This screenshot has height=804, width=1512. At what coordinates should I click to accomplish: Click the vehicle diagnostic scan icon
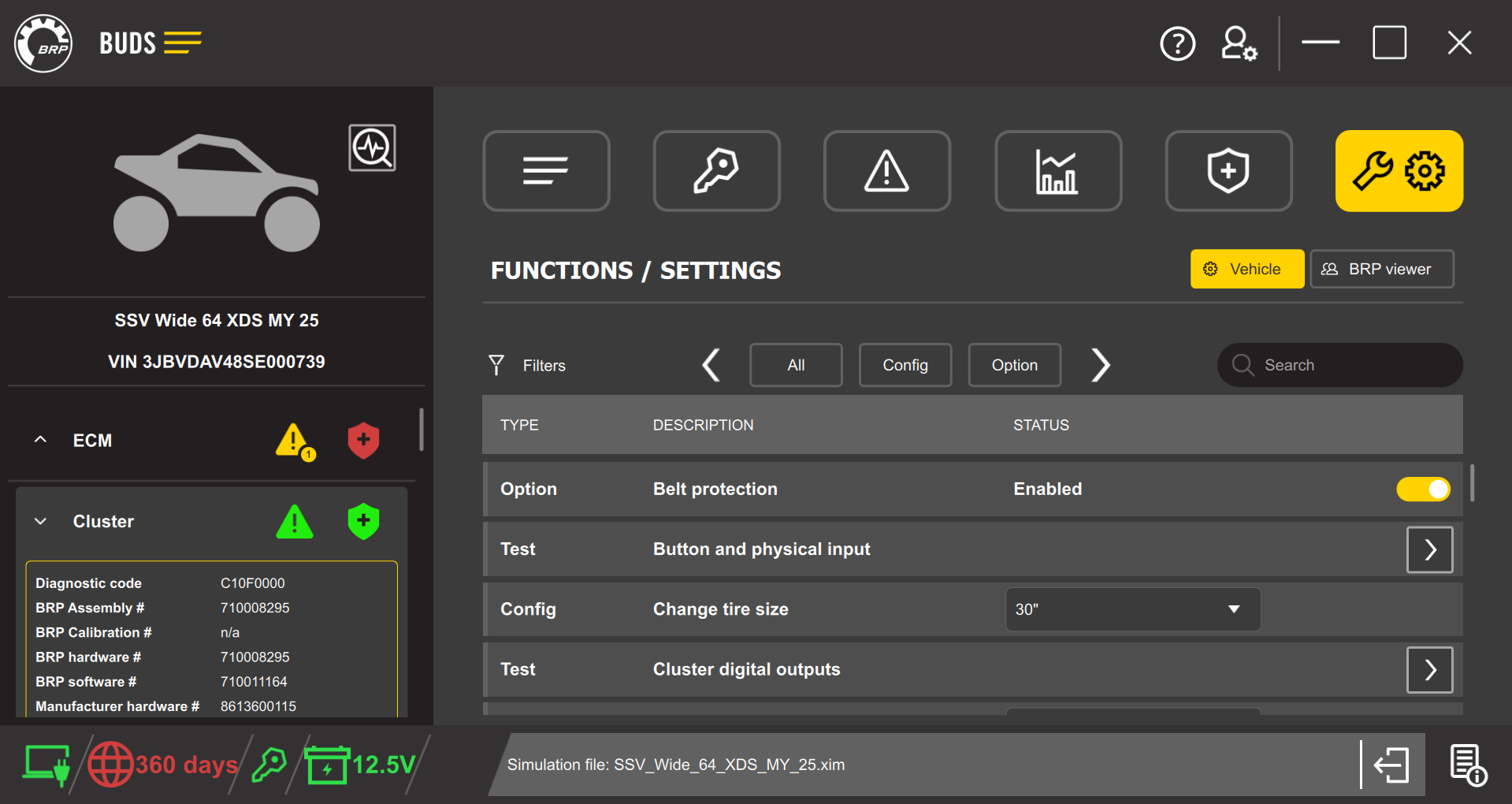click(372, 147)
